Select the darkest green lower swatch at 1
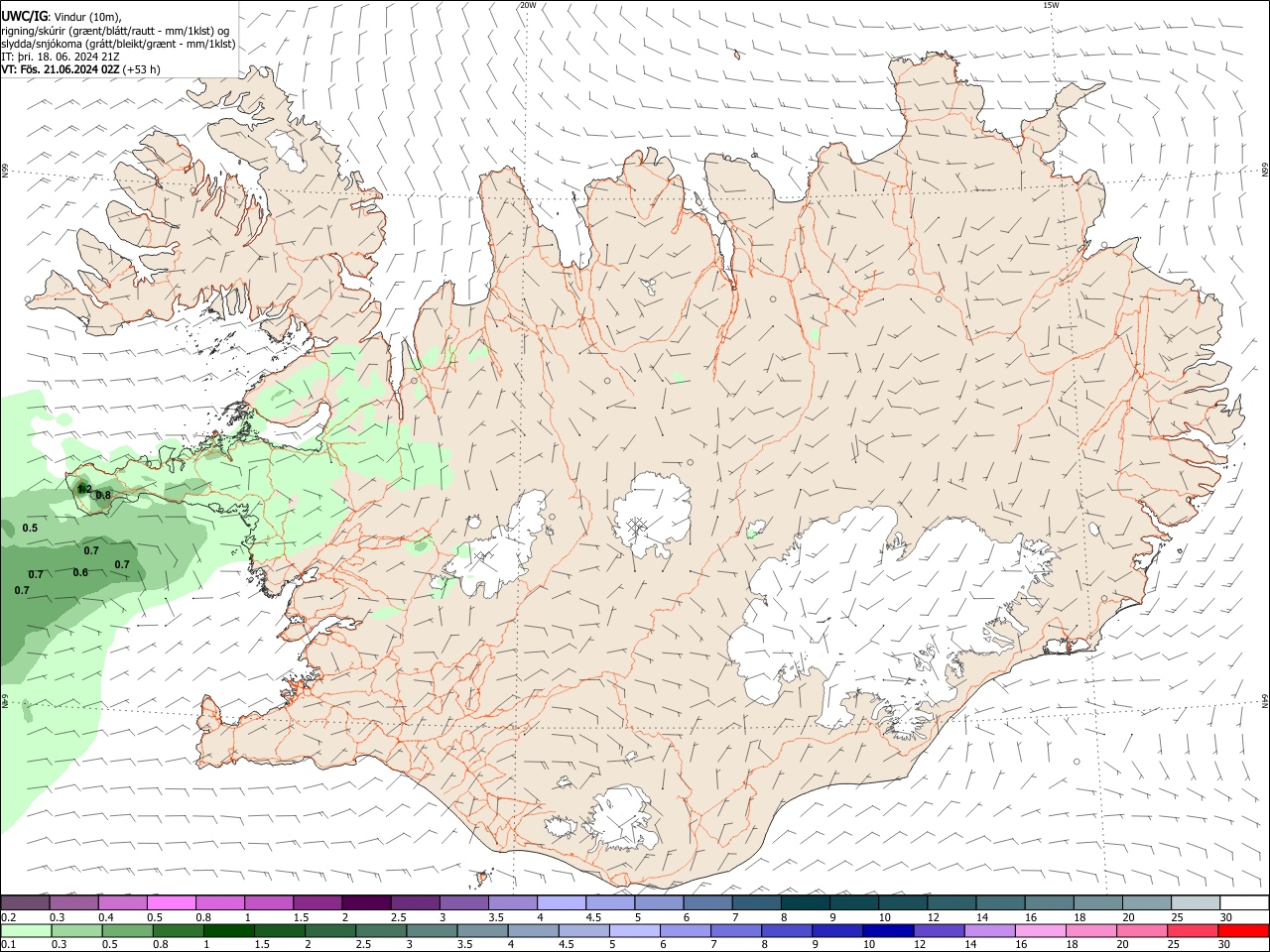1270x952 pixels. tap(229, 930)
